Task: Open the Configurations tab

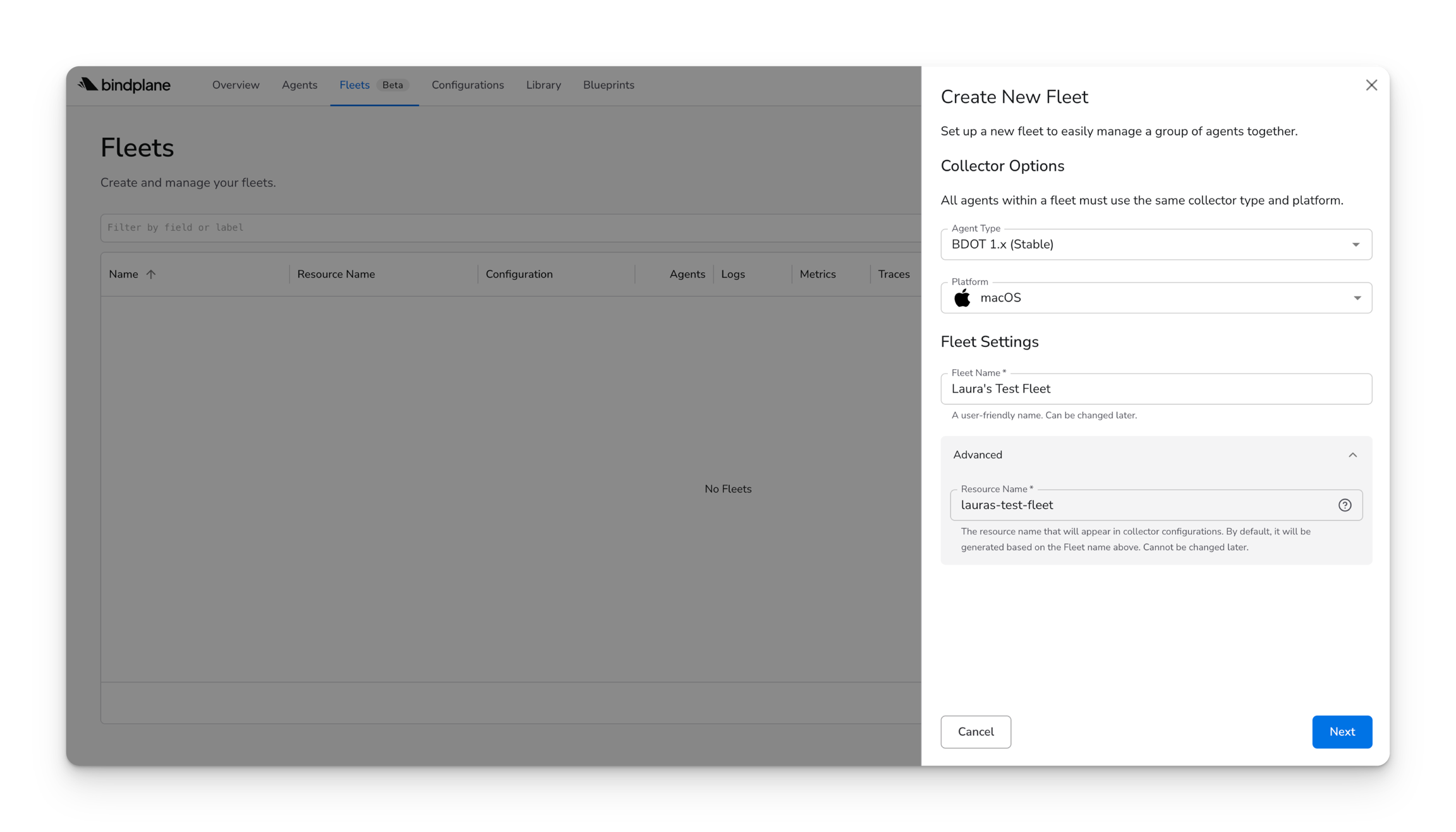Action: 468,85
